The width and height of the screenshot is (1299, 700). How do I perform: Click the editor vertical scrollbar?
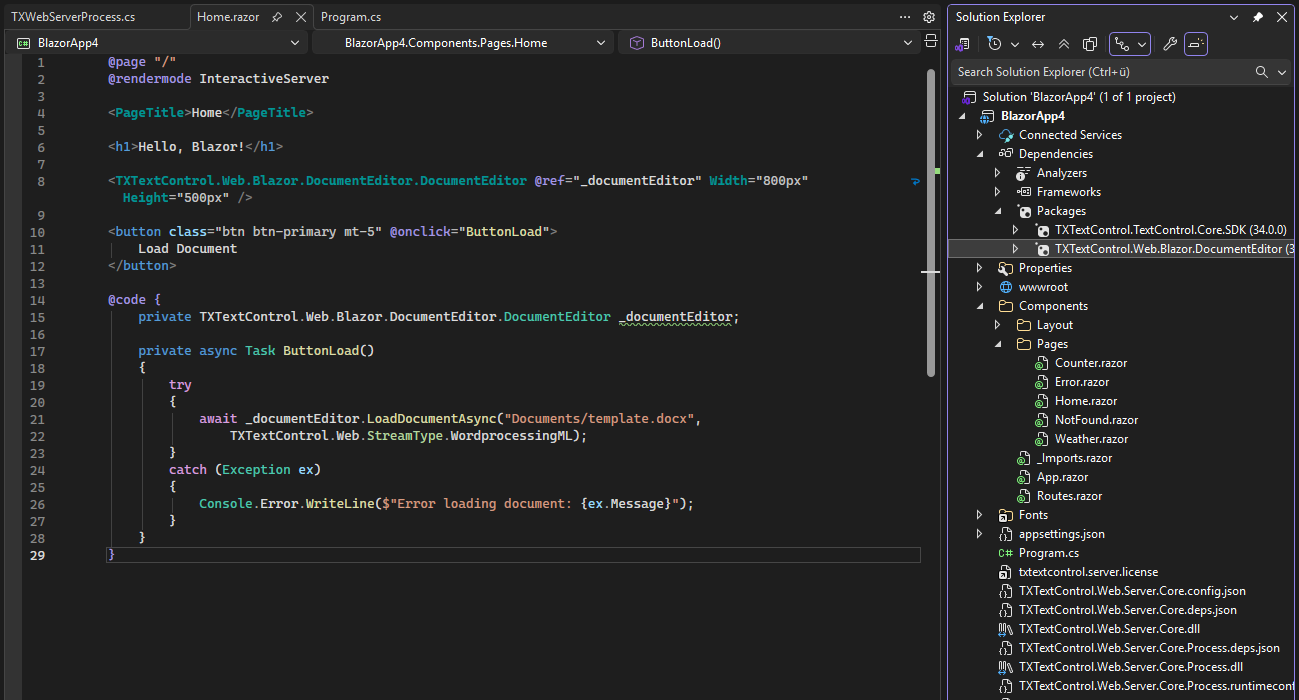[931, 220]
